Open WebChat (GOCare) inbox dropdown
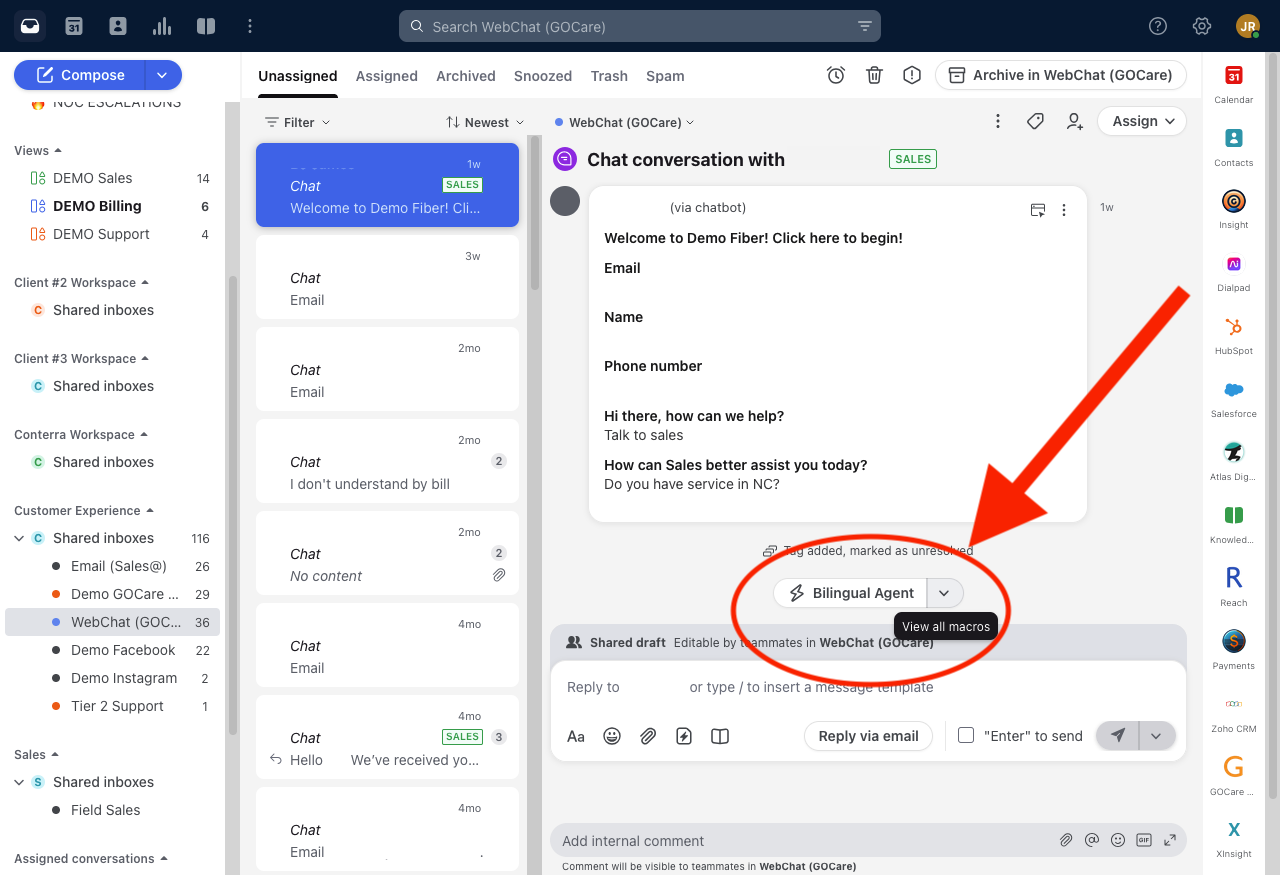 (x=625, y=122)
